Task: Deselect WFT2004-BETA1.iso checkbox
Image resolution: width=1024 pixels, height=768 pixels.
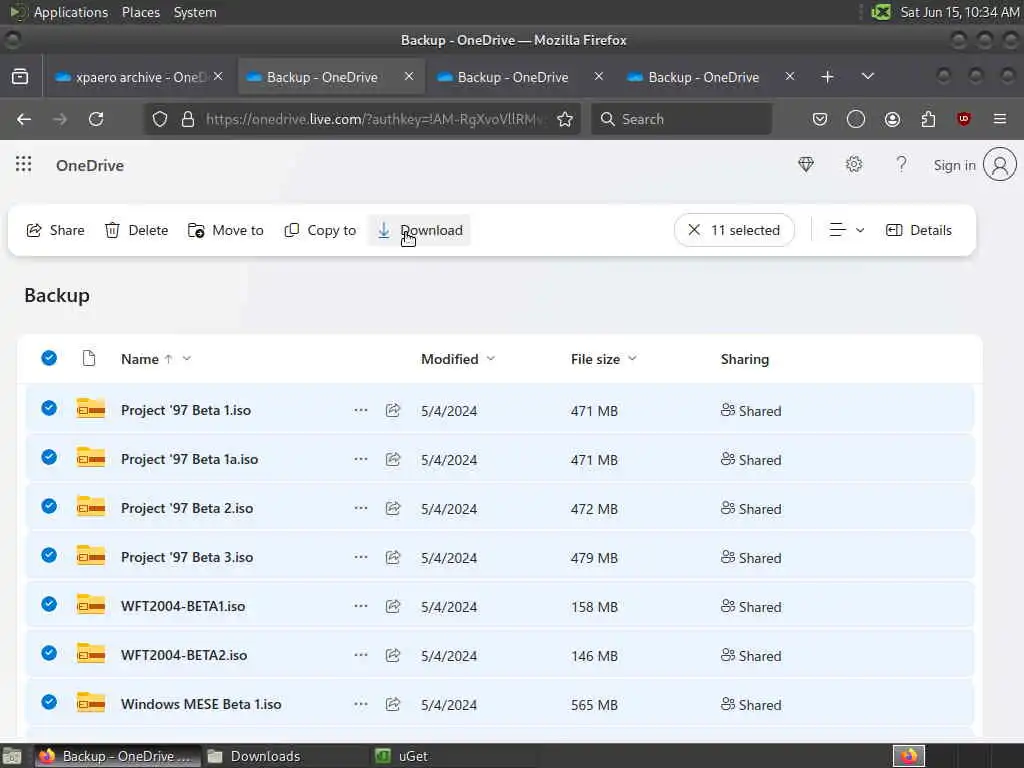Action: [49, 604]
